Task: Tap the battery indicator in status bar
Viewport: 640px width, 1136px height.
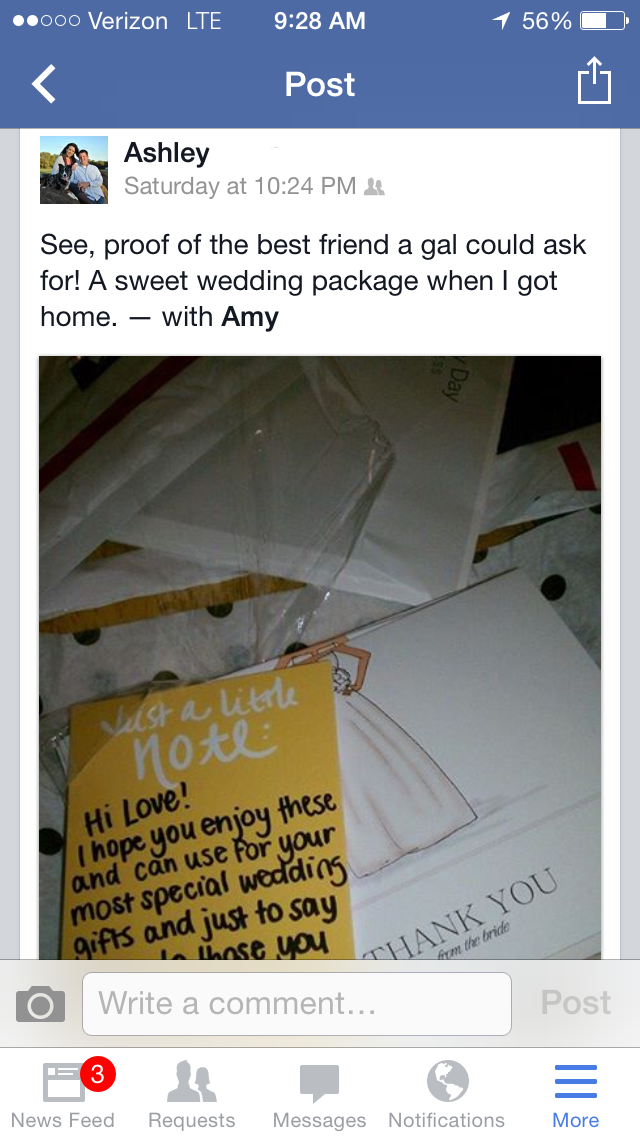Action: click(604, 20)
